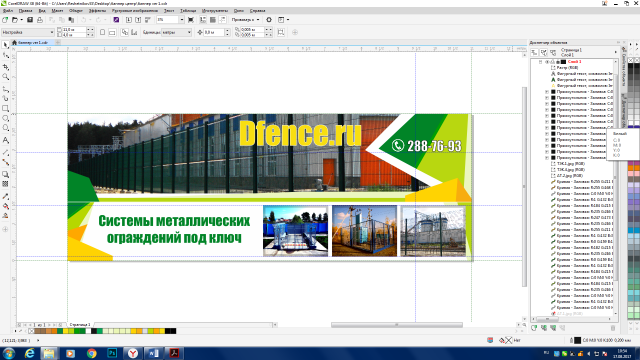Image resolution: width=640 pixels, height=360 pixels.
Task: Toggle Show object properties in Object Manager
Action: point(534,52)
